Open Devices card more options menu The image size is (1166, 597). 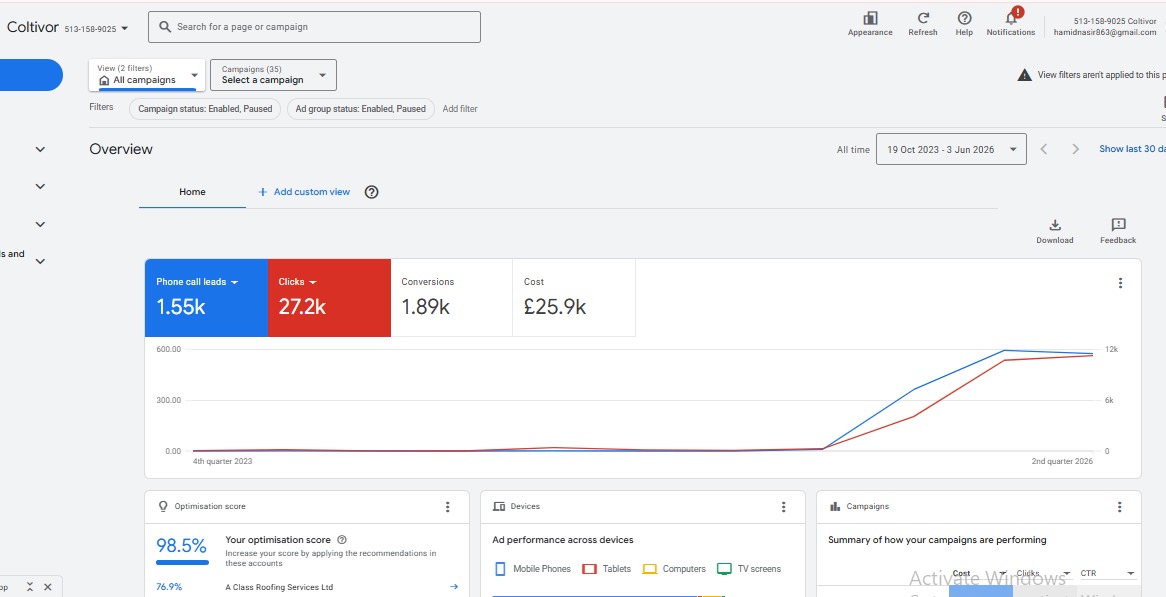click(x=783, y=507)
